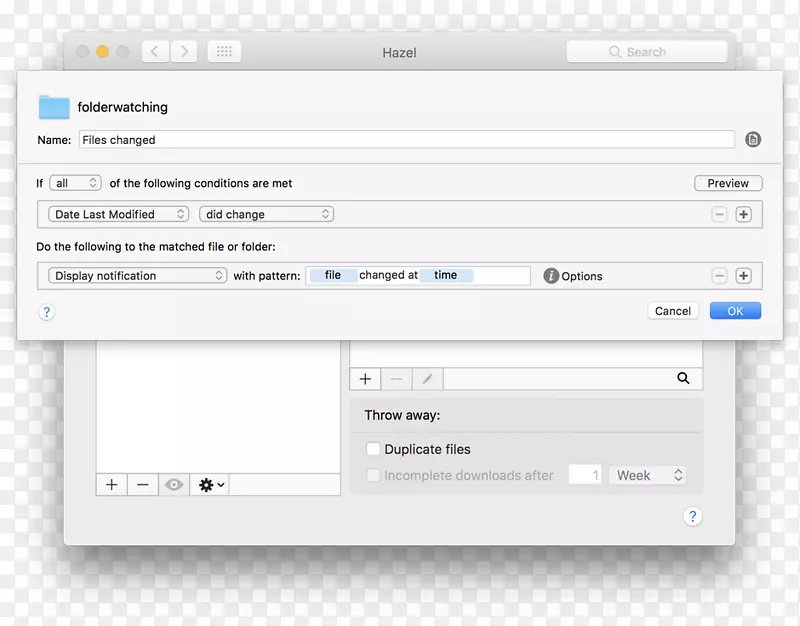Click the Cancel button
The width and height of the screenshot is (800, 626).
click(x=672, y=311)
